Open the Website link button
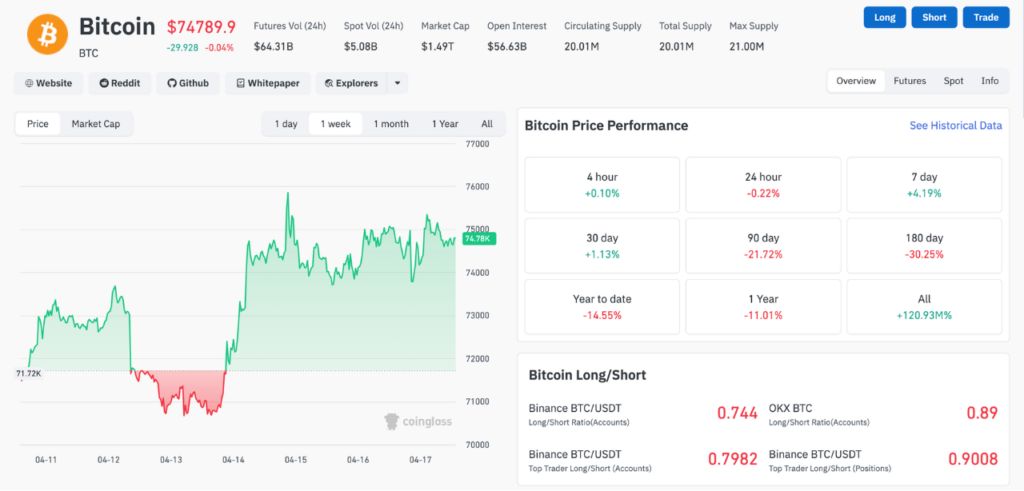Image resolution: width=1024 pixels, height=491 pixels. coord(49,83)
